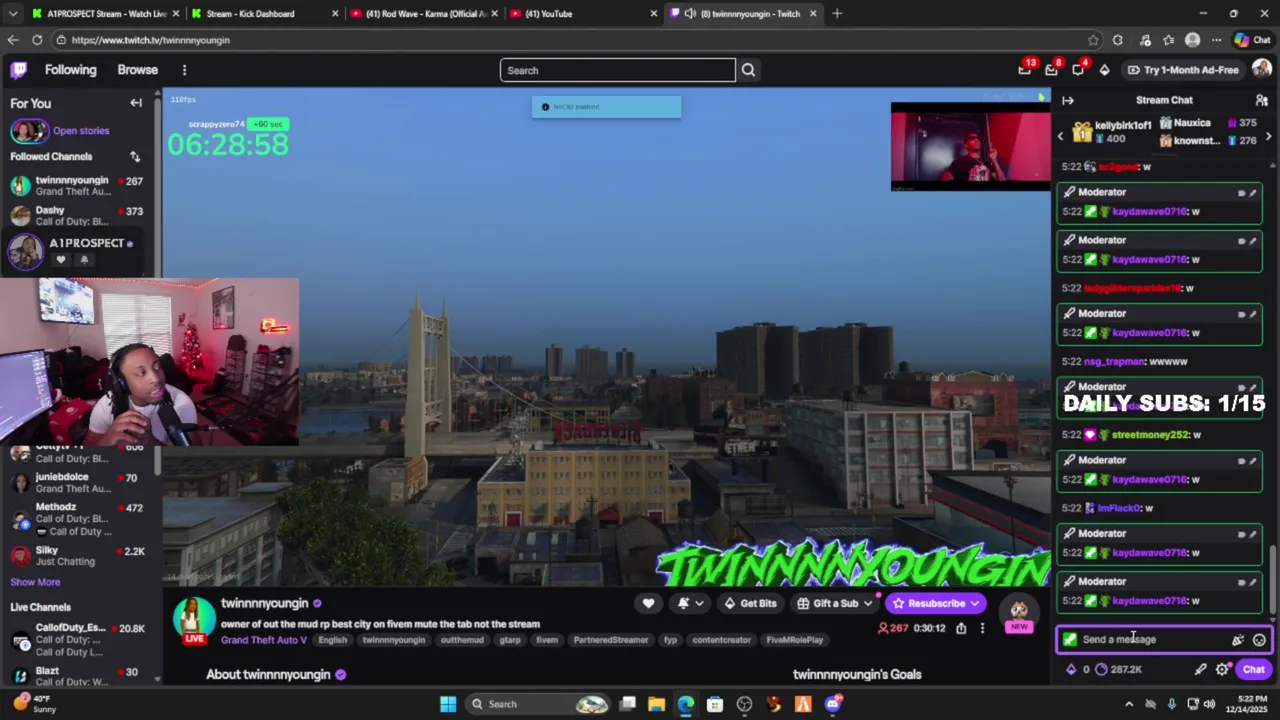
Task: Open the Following page
Action: (70, 70)
